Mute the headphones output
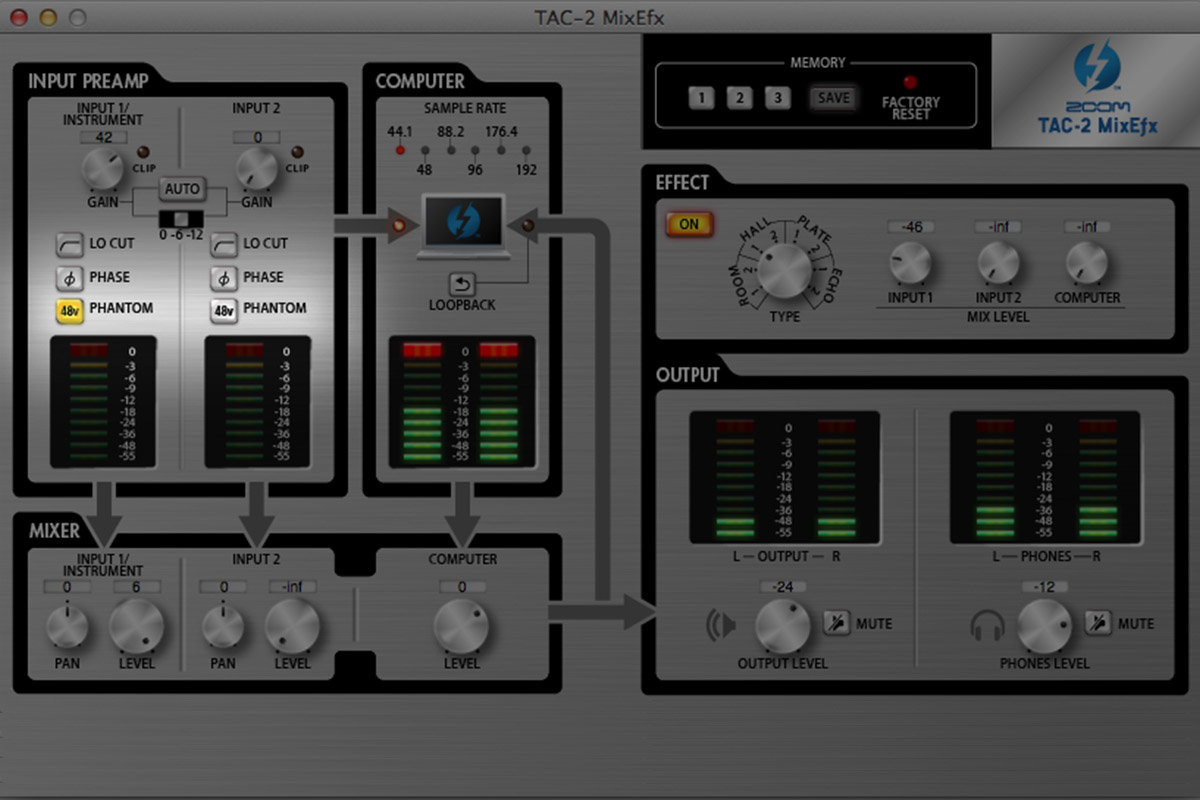 pyautogui.click(x=1098, y=623)
